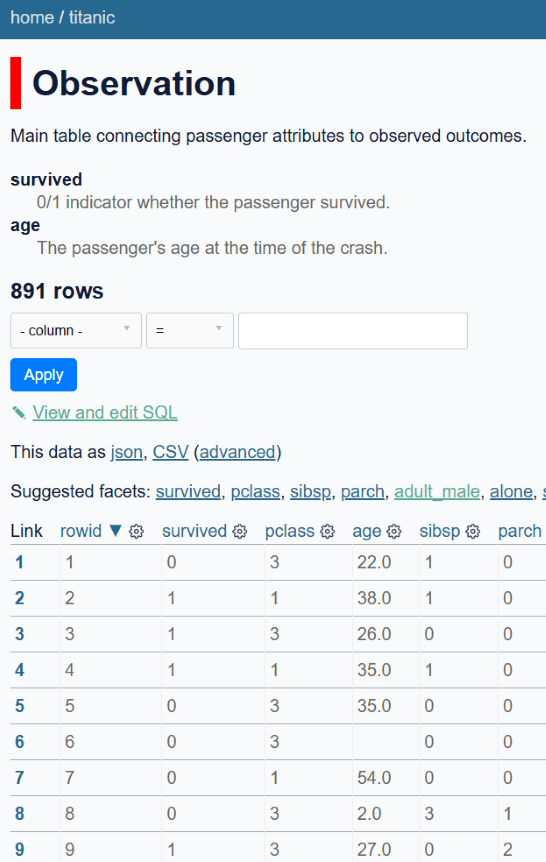The image size is (546, 862).
Task: Open the equals operator dropdown
Action: pyautogui.click(x=190, y=330)
